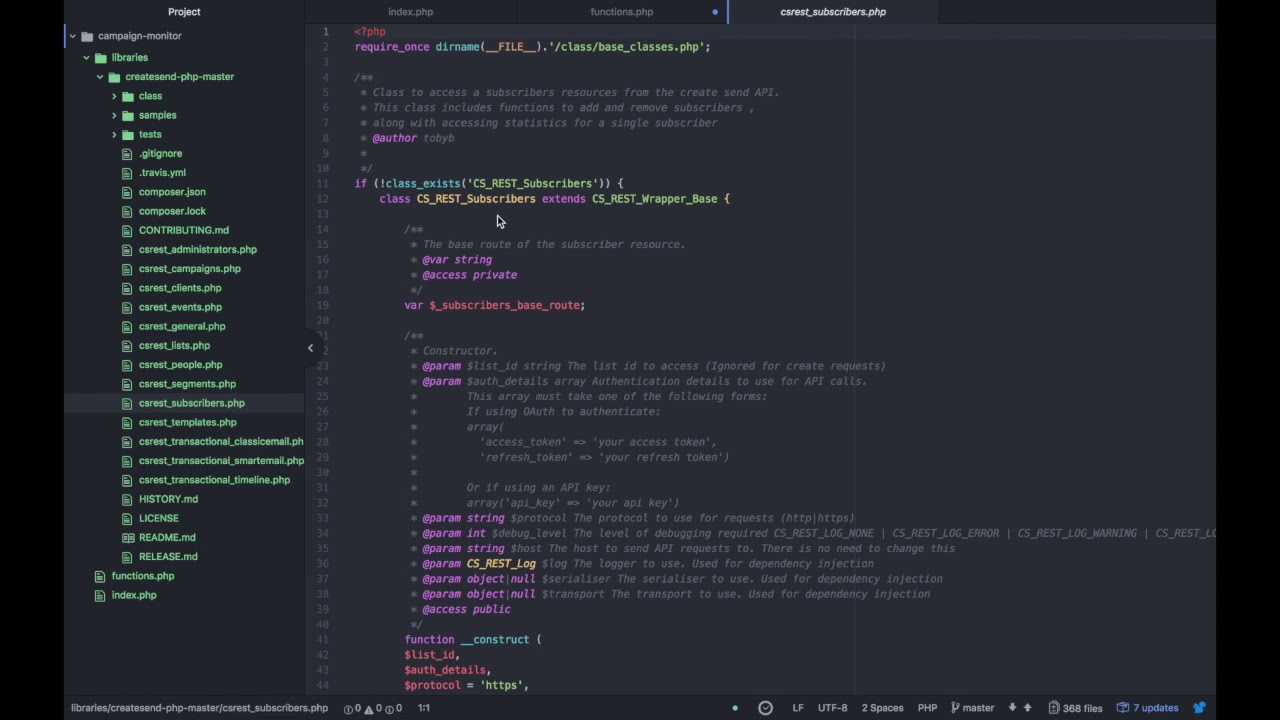Change 2 Spaces indentation setting
Image resolution: width=1280 pixels, height=720 pixels.
883,708
